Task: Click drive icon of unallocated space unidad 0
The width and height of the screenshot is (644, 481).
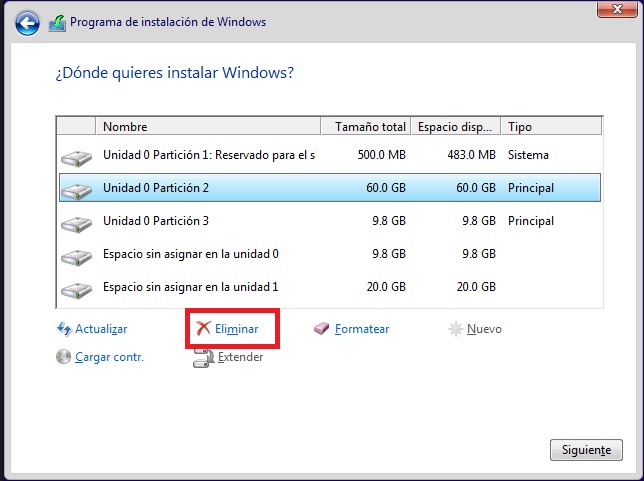Action: click(76, 257)
